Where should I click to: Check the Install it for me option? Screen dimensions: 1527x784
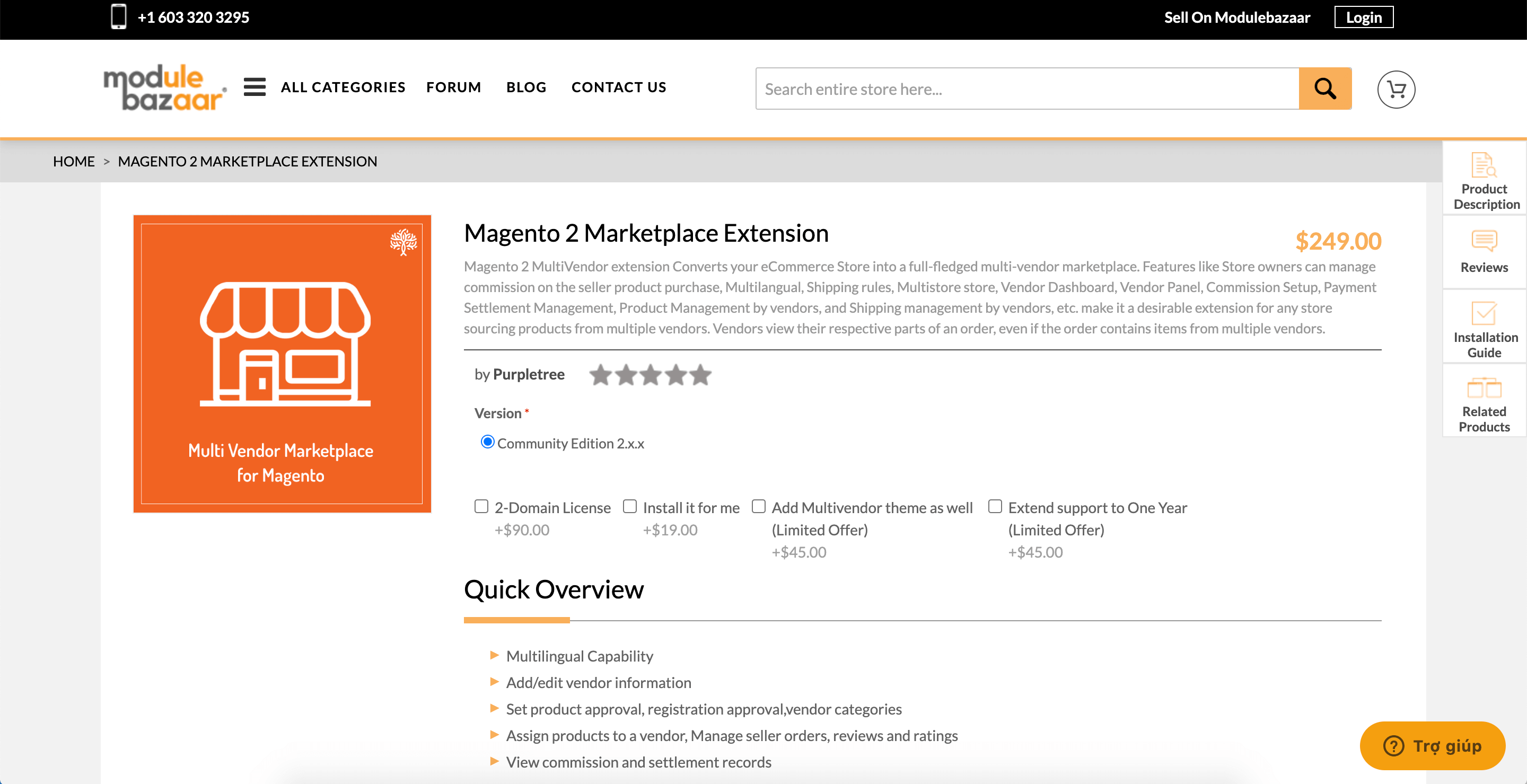click(x=629, y=507)
